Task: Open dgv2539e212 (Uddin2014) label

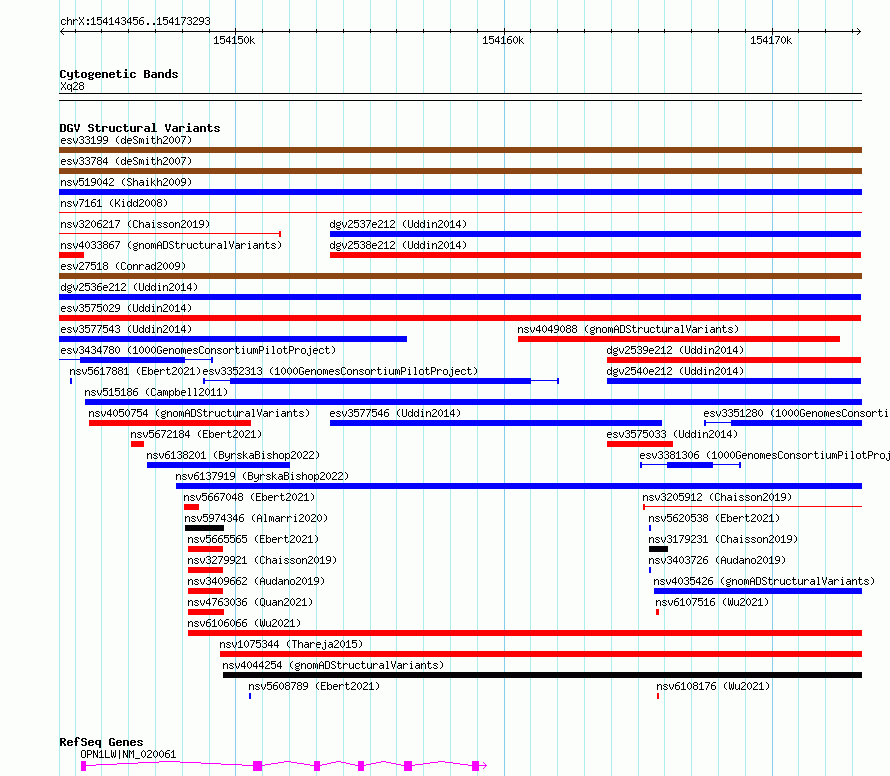Action: tap(675, 350)
